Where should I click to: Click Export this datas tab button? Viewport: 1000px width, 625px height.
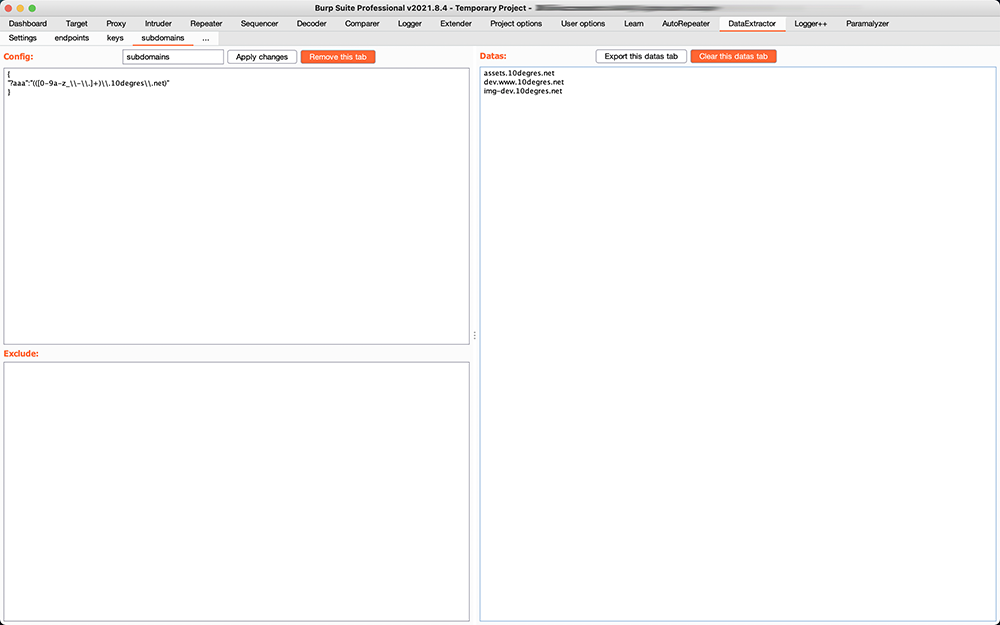tap(641, 56)
